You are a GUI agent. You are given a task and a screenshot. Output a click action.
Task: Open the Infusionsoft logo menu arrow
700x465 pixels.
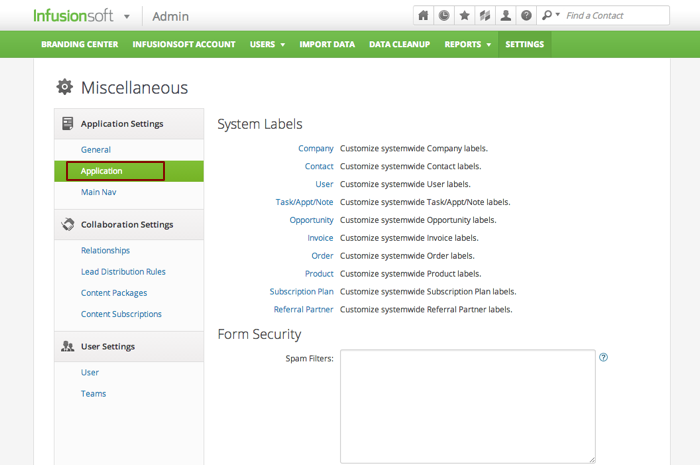(127, 17)
